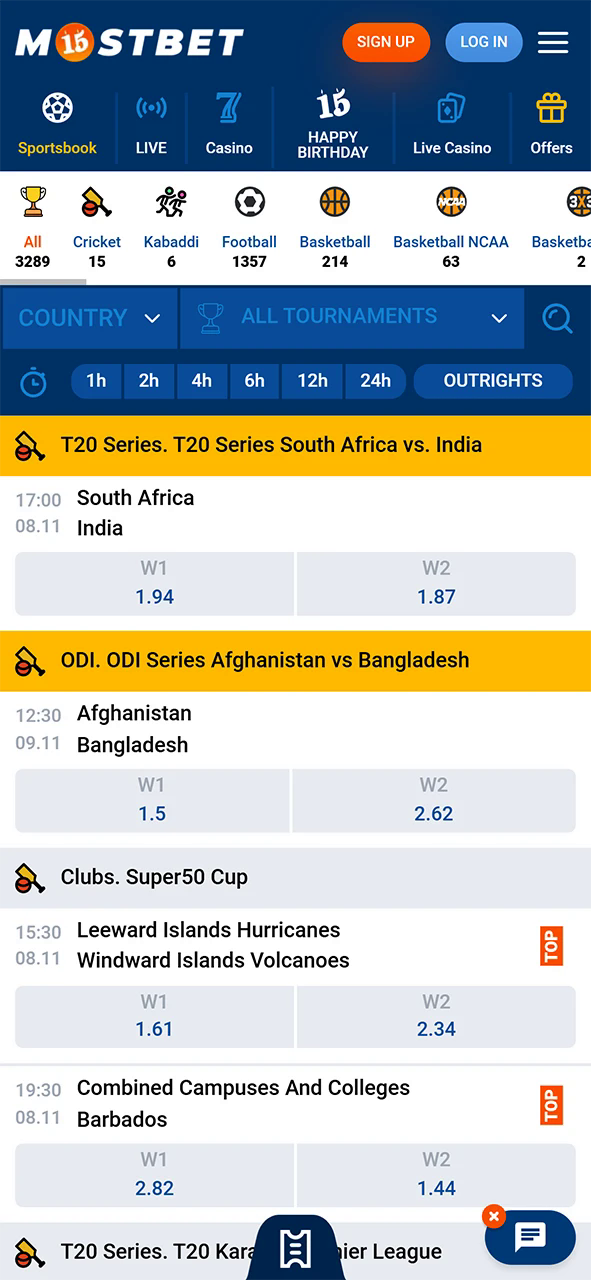591x1280 pixels.
Task: Open the Sportsbook section
Action: (x=57, y=121)
